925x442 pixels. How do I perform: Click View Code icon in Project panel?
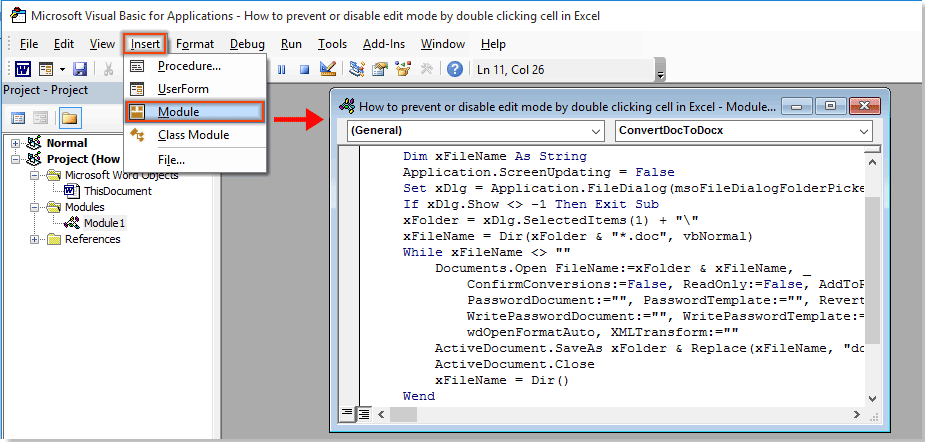19,118
